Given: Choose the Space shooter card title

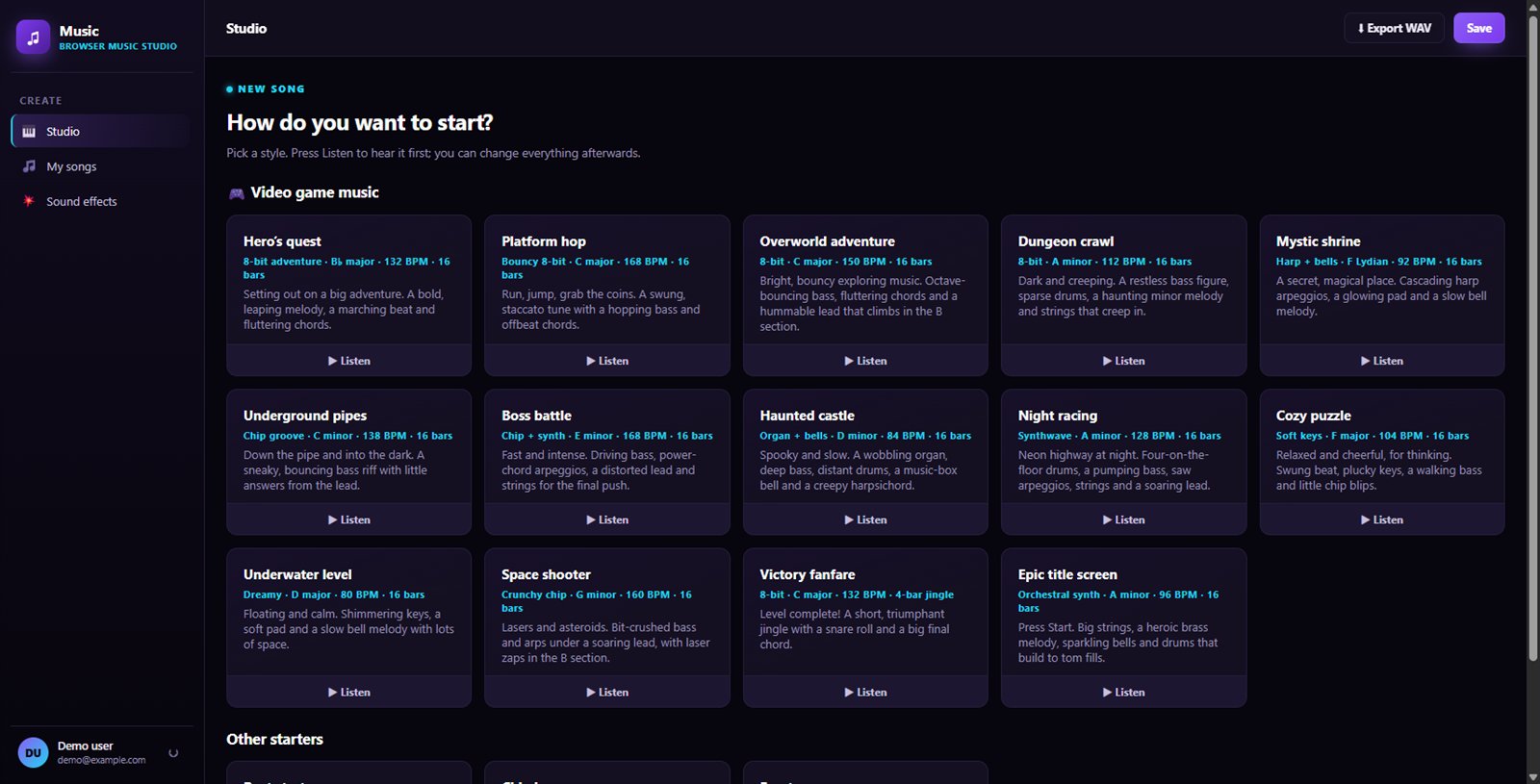Looking at the screenshot, I should coord(546,574).
